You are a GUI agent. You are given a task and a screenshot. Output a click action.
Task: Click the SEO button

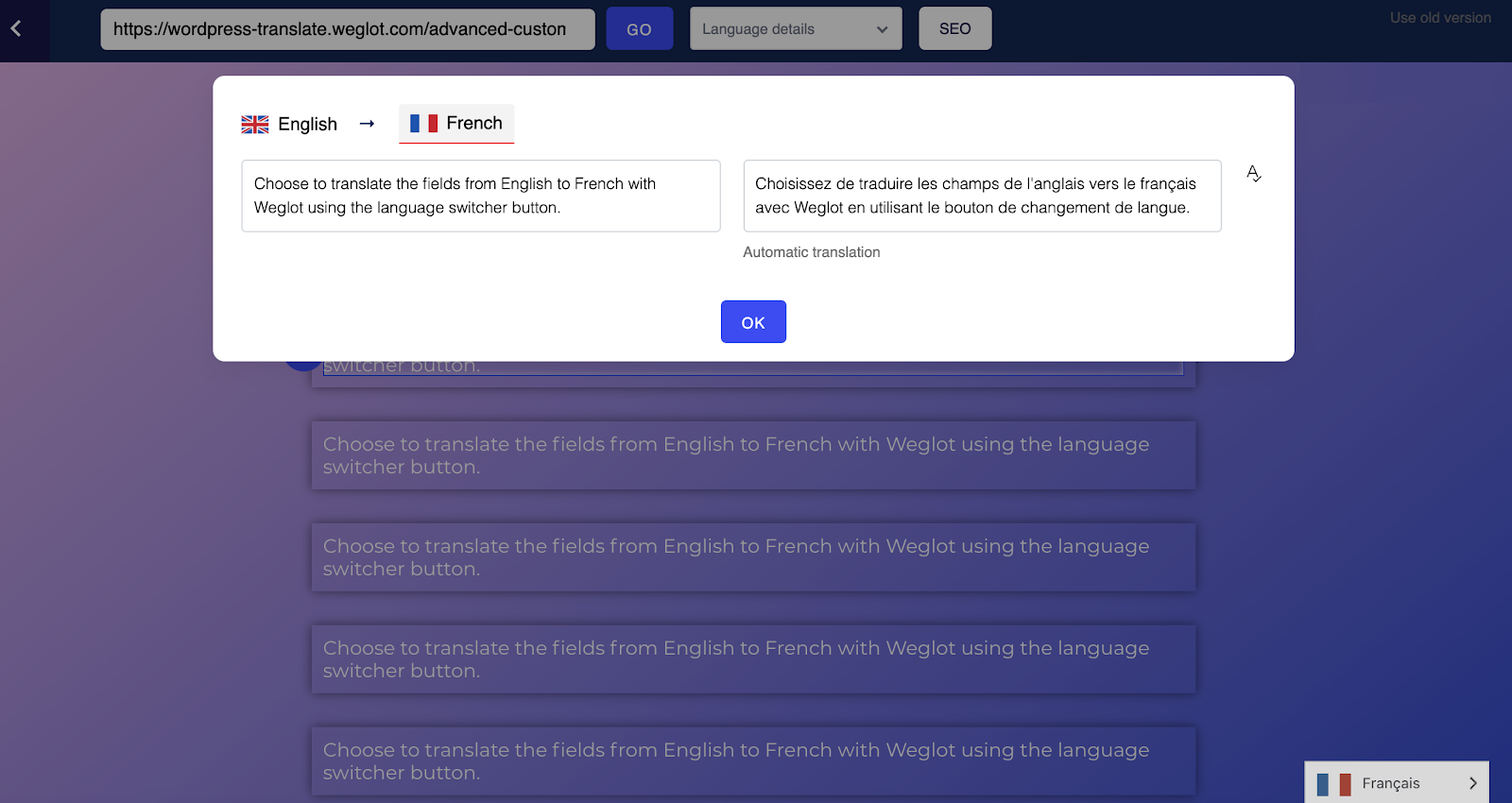(x=955, y=29)
